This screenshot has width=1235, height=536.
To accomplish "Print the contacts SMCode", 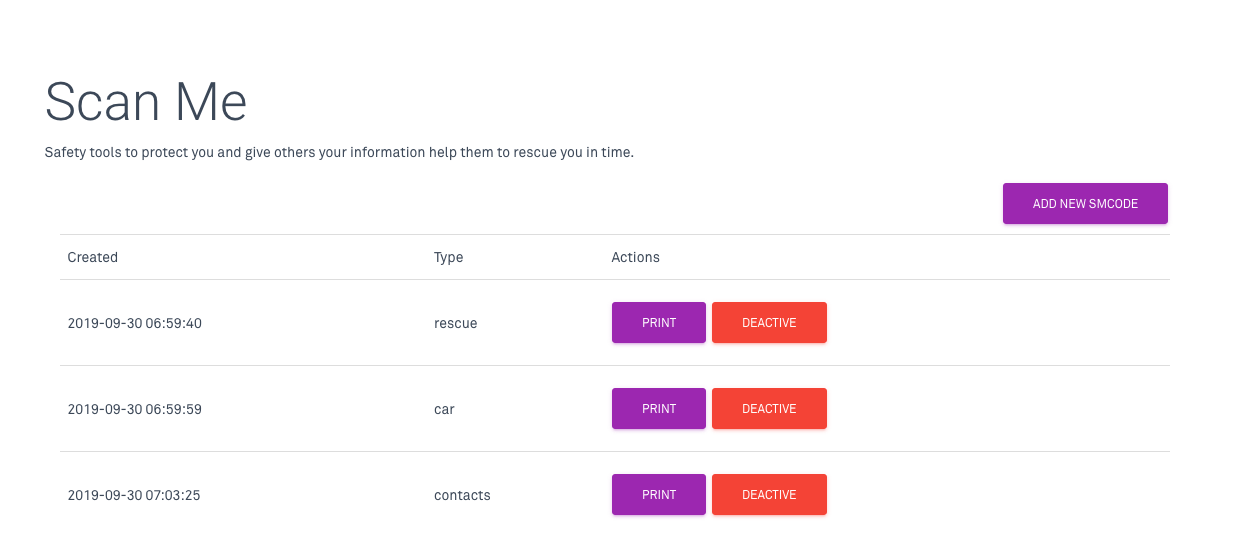I will click(659, 495).
